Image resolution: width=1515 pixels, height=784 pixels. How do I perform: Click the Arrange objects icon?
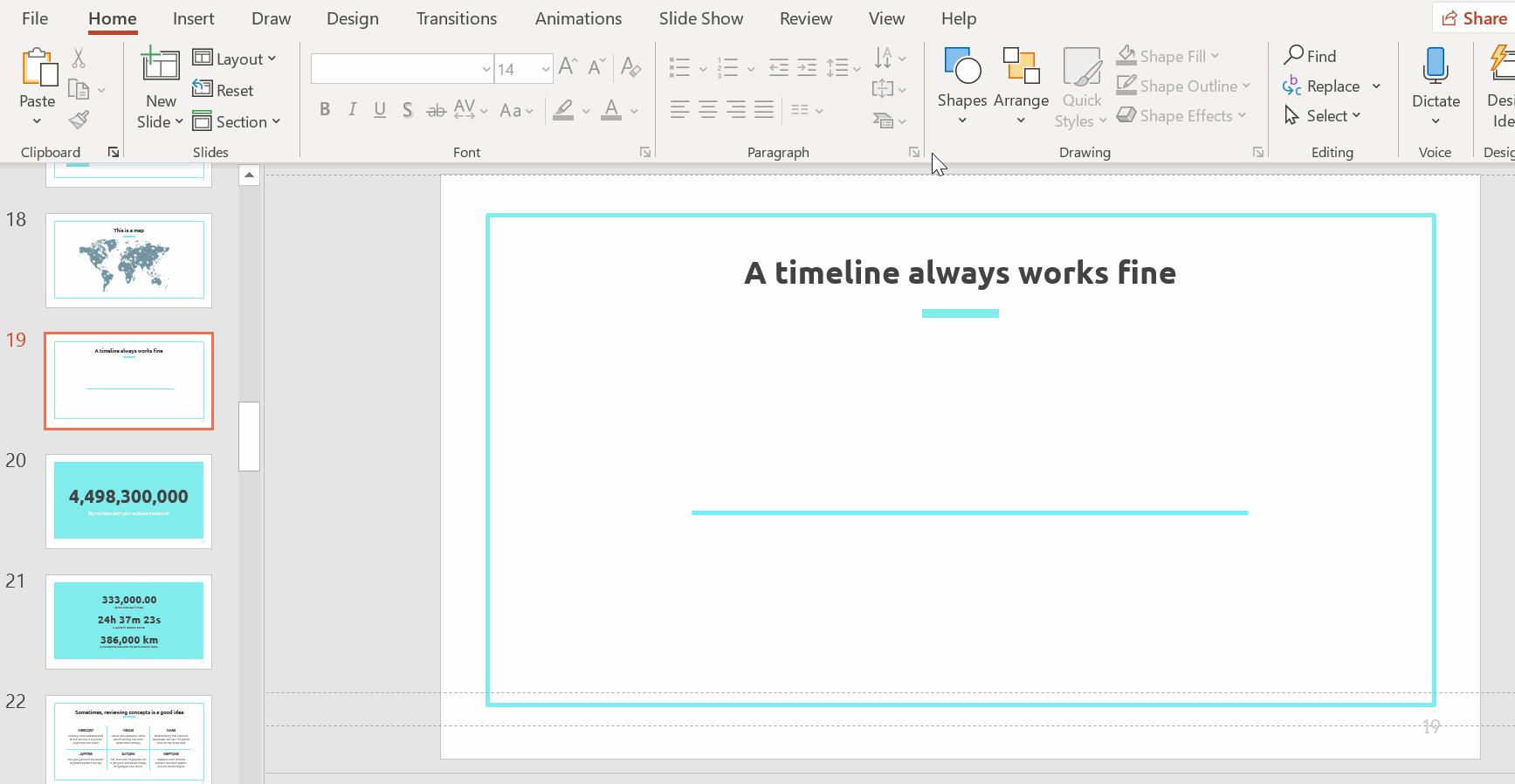click(1021, 68)
